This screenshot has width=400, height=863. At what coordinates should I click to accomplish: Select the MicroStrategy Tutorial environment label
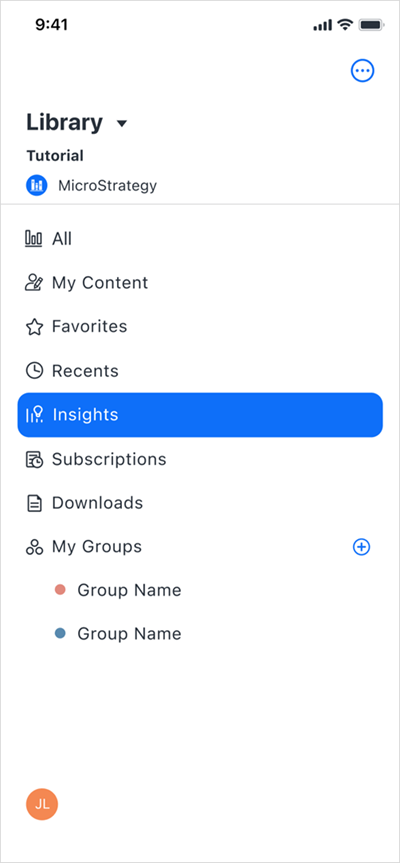[x=55, y=156]
